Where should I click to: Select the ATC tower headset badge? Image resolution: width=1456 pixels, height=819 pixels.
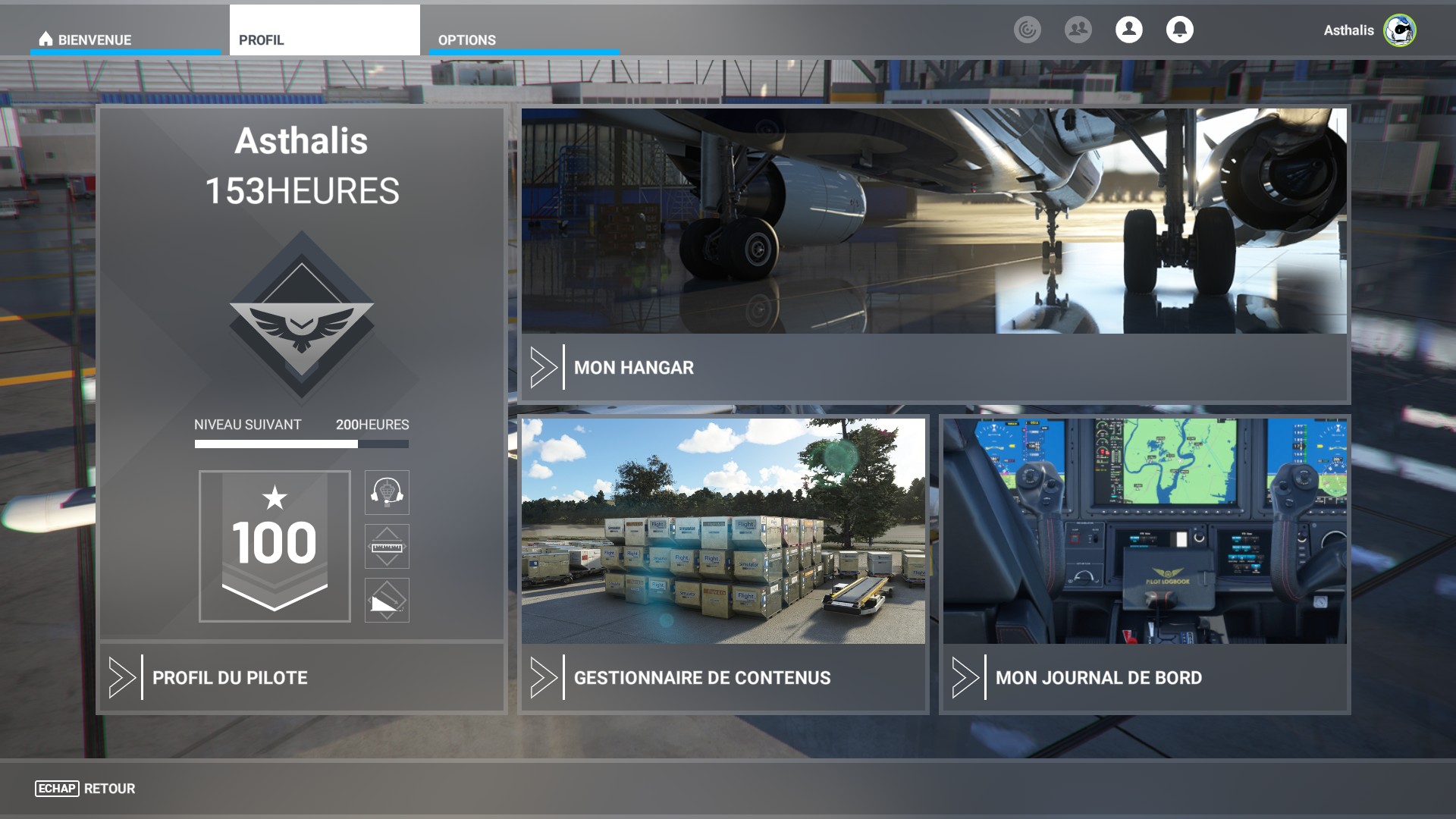tap(387, 493)
